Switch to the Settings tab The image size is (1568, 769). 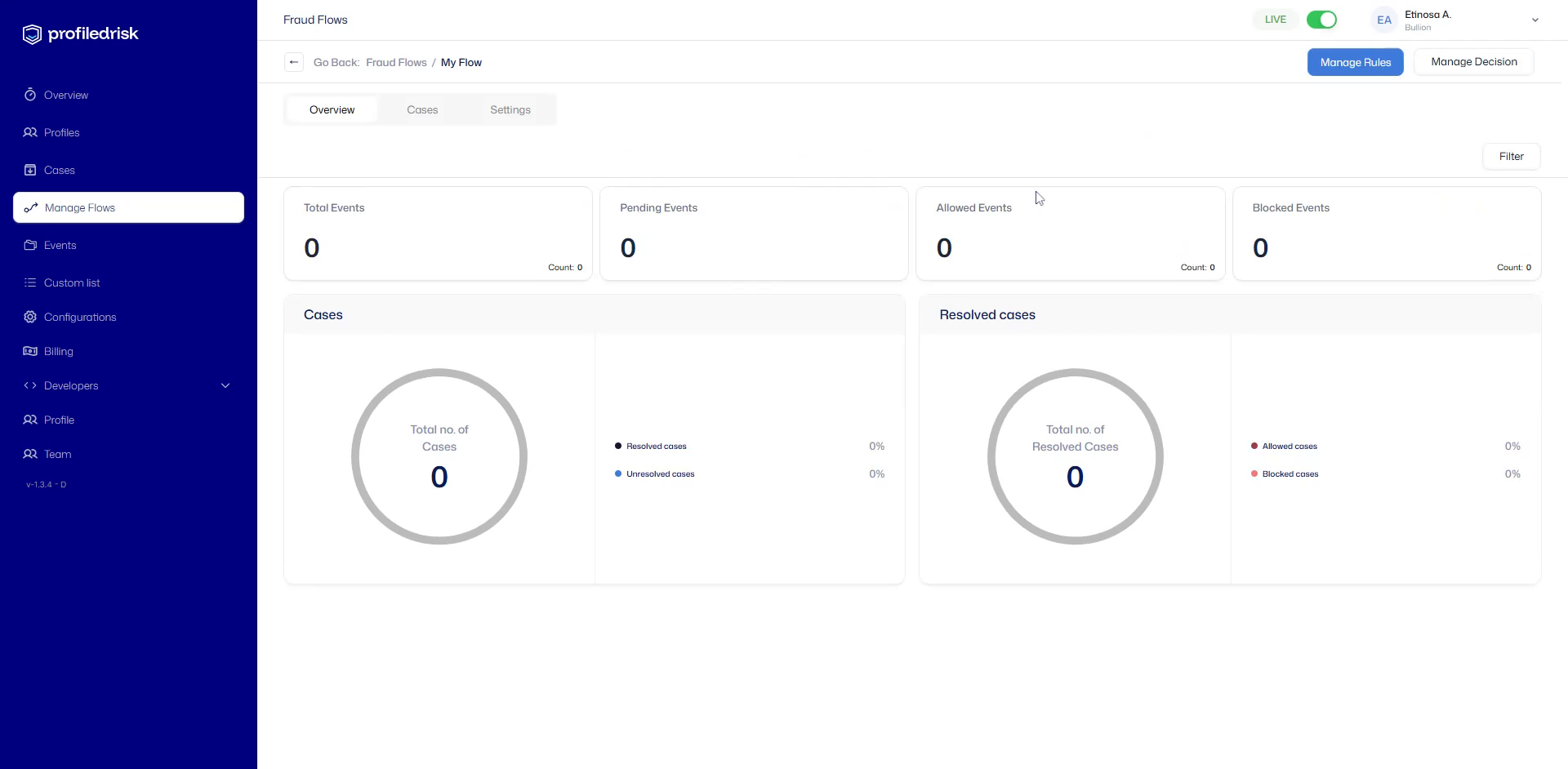click(x=510, y=109)
